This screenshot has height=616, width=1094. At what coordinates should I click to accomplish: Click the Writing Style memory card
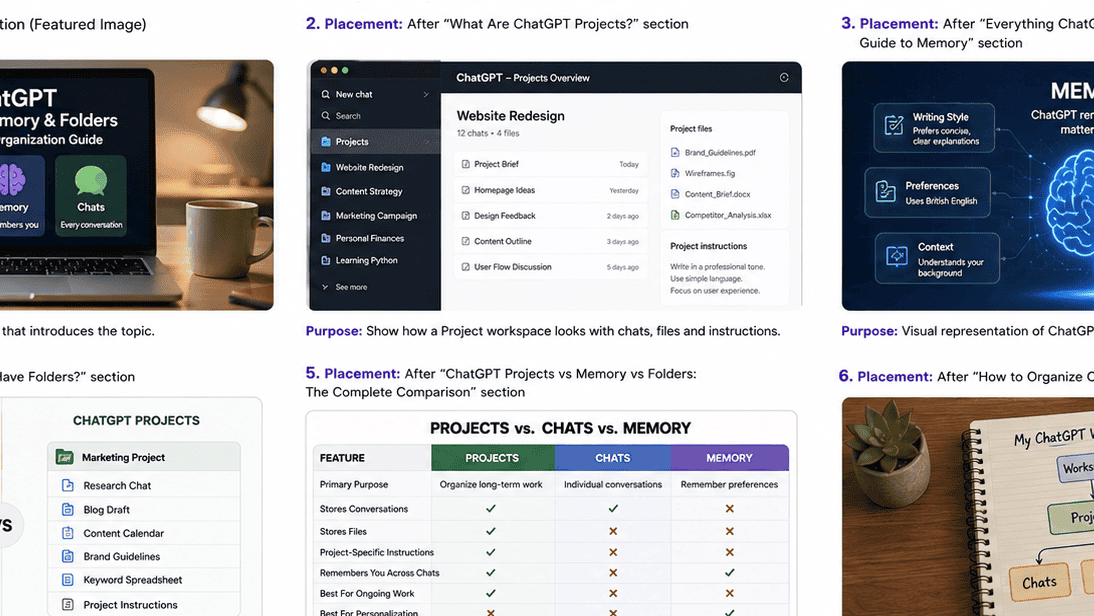[934, 128]
